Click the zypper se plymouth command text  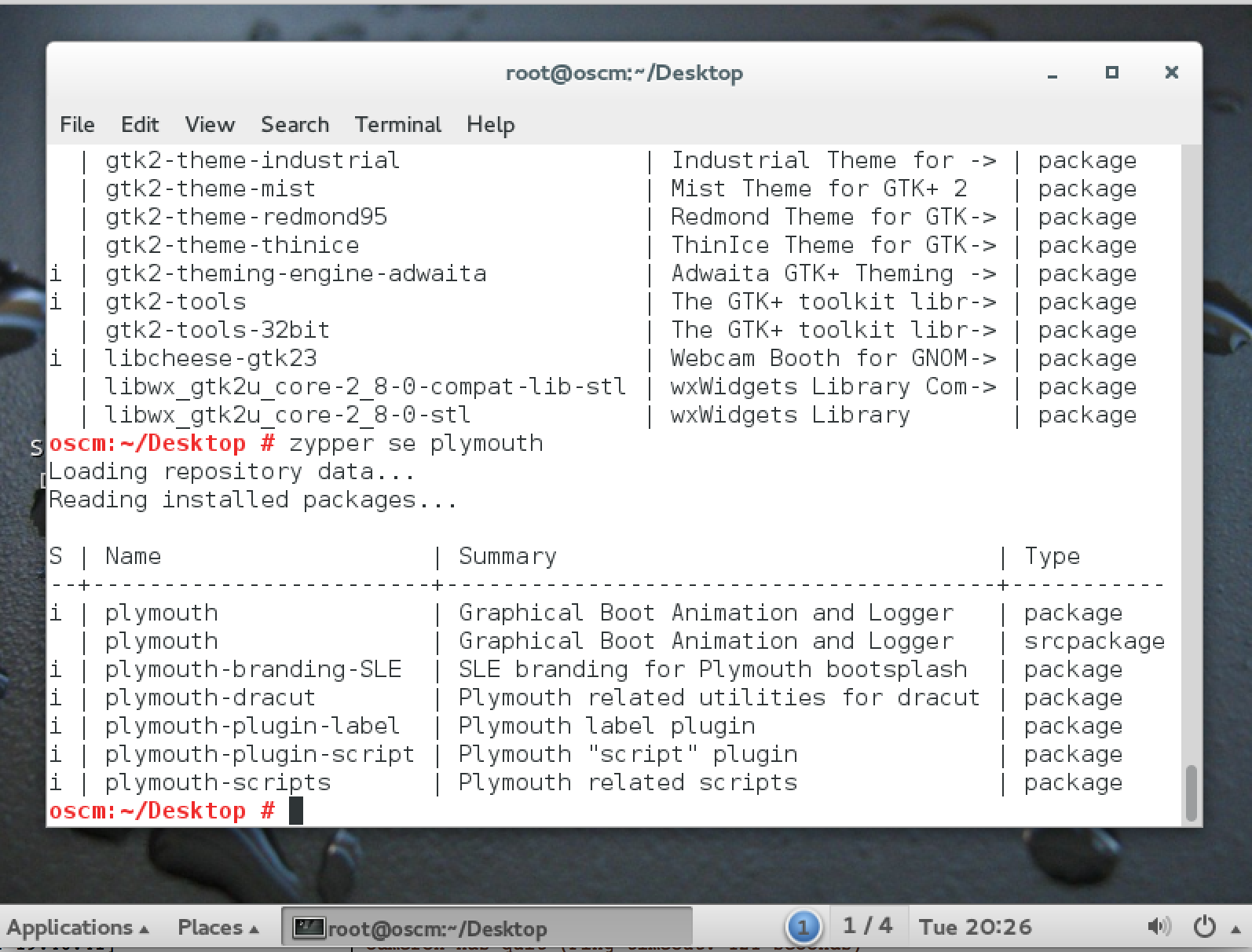[x=416, y=443]
